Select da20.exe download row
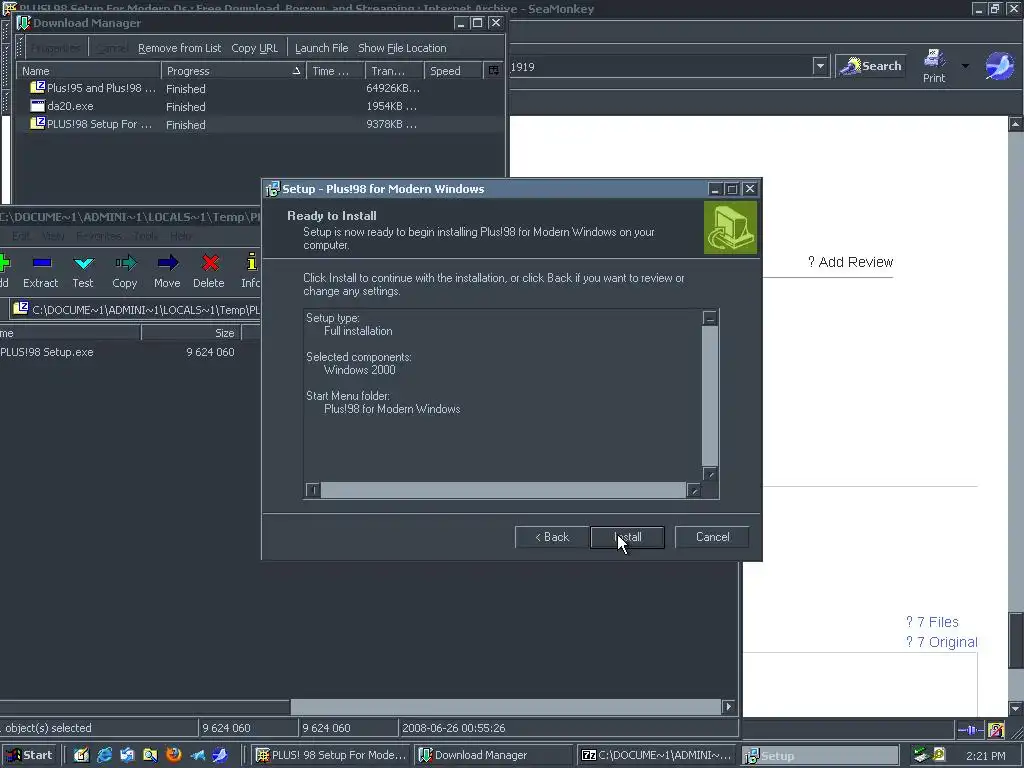This screenshot has height=768, width=1024. click(259, 106)
